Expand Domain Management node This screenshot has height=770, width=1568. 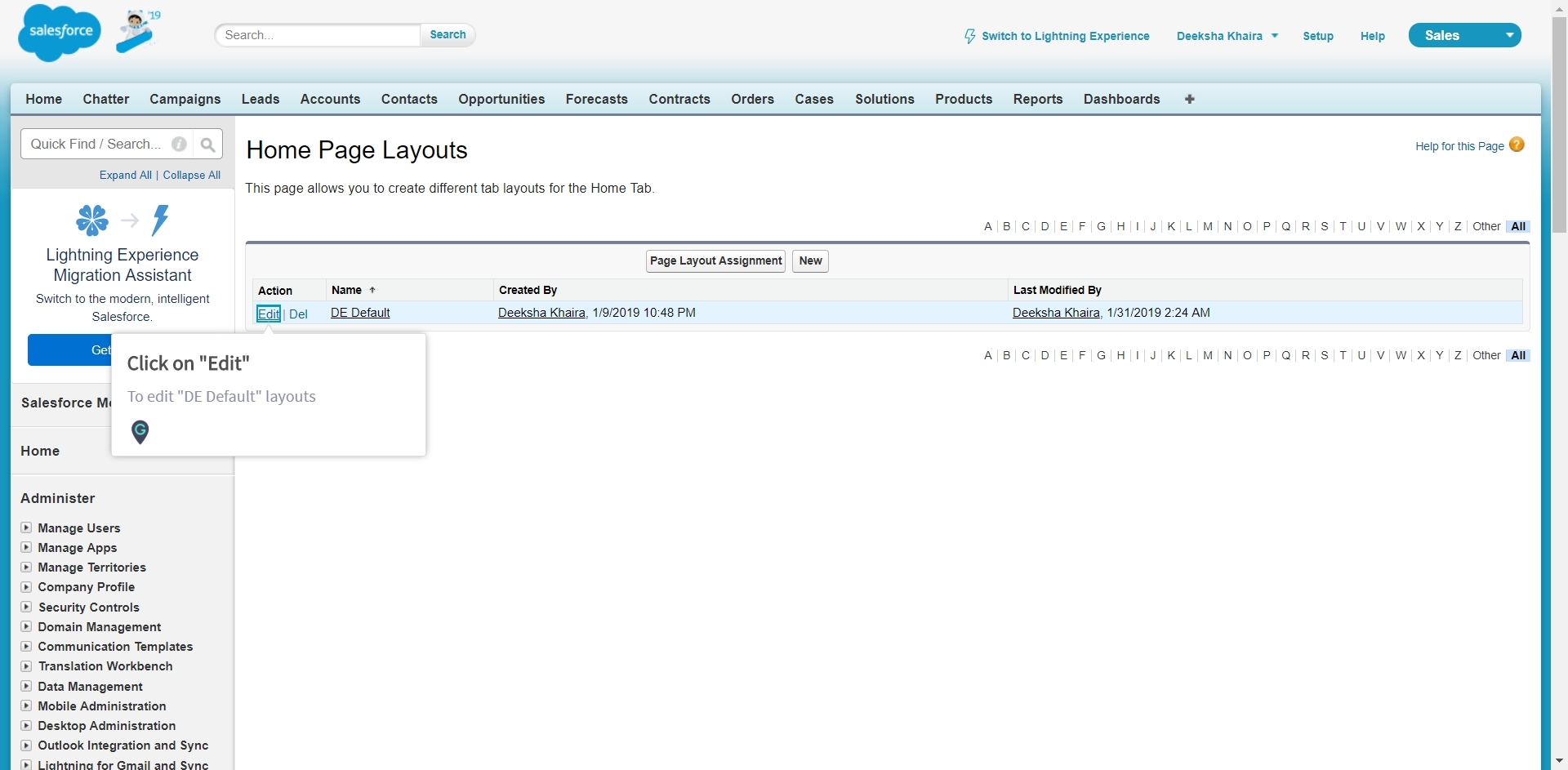pos(26,626)
